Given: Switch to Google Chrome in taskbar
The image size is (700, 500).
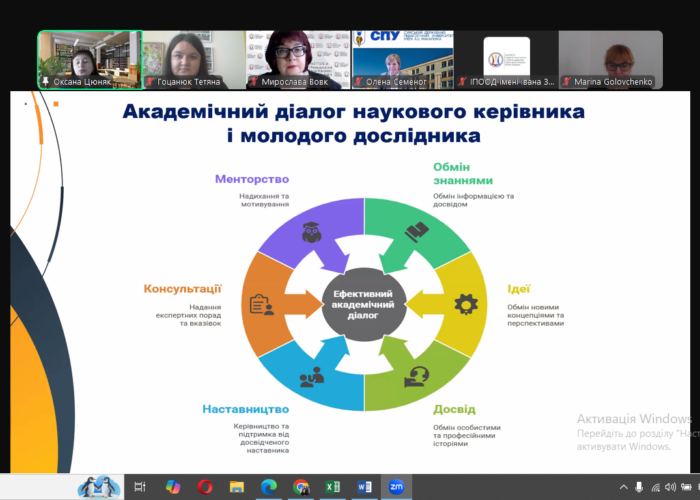Looking at the screenshot, I should pos(300,487).
